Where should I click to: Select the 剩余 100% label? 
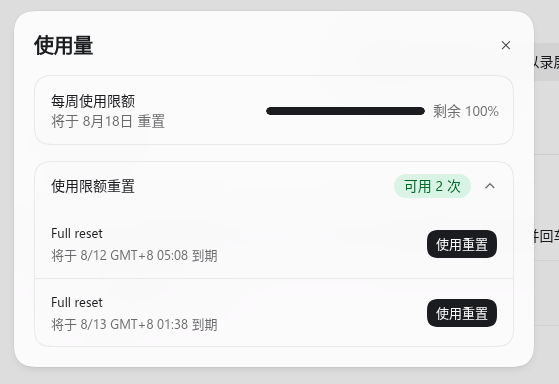coord(466,111)
